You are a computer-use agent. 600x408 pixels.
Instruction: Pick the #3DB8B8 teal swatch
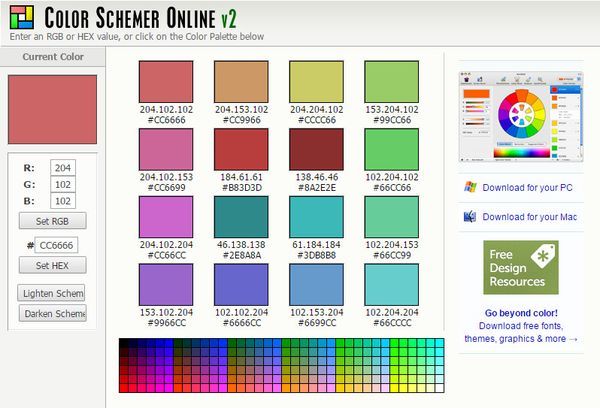pos(316,217)
